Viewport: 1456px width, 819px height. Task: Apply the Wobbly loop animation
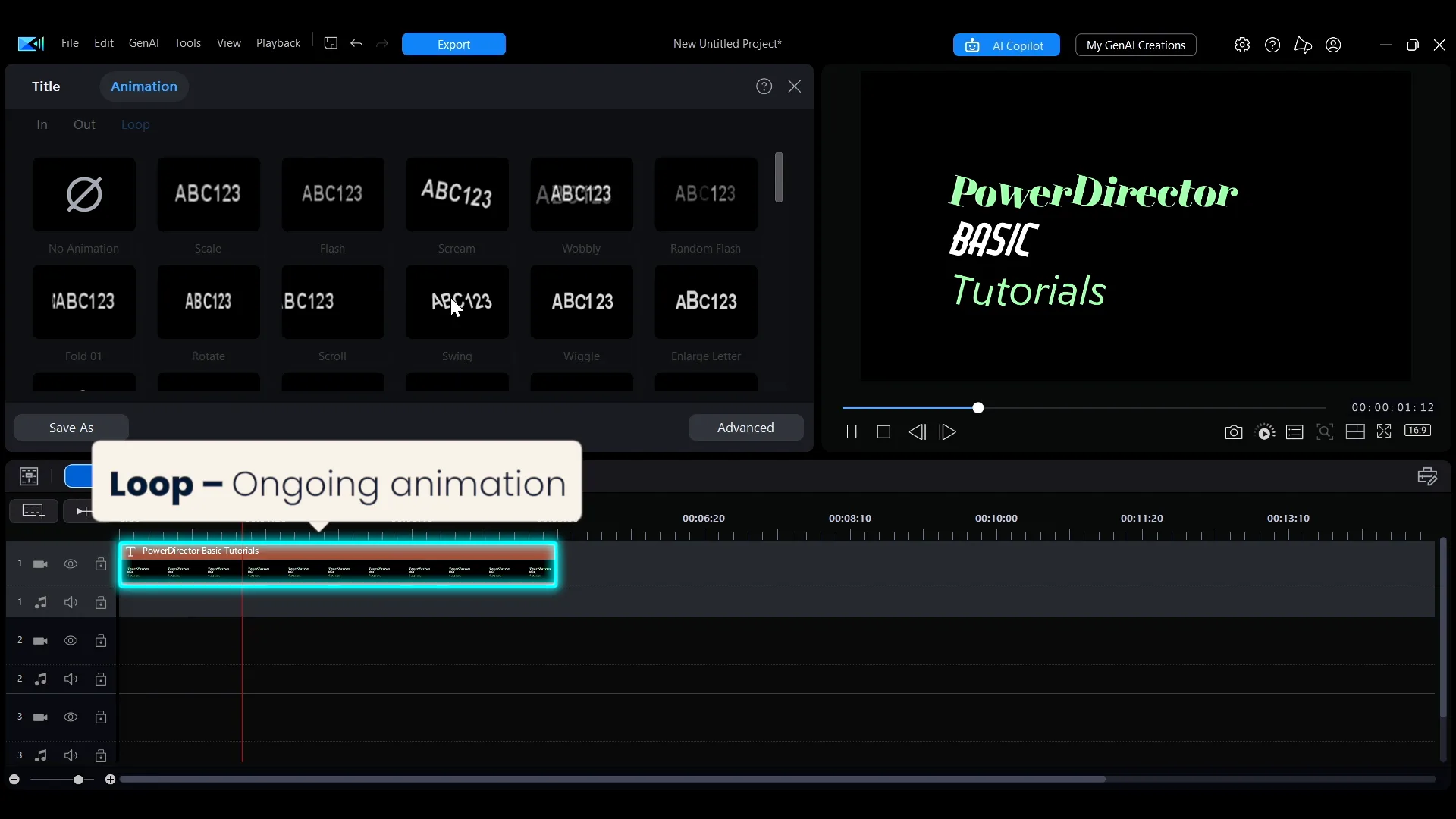click(x=582, y=194)
